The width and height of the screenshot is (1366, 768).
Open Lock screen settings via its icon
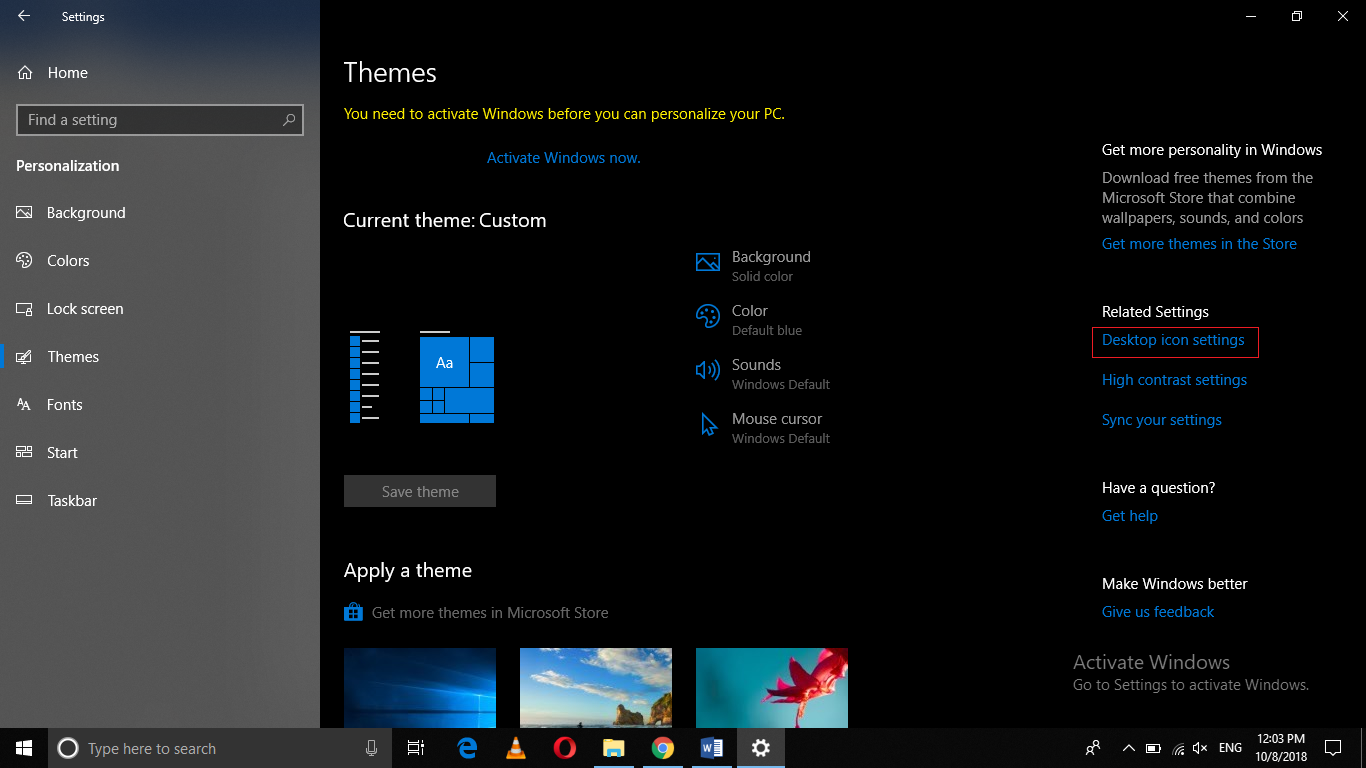click(x=24, y=308)
